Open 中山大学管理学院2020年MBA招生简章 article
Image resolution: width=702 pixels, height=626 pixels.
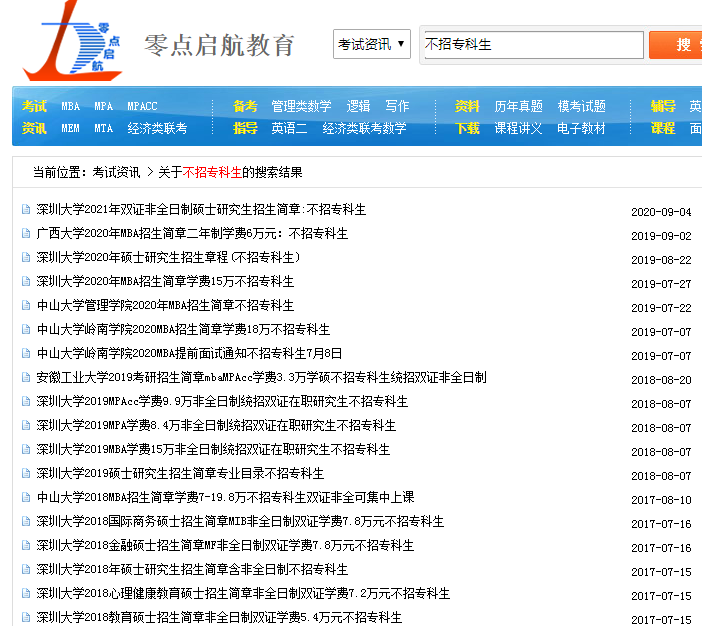[x=165, y=306]
